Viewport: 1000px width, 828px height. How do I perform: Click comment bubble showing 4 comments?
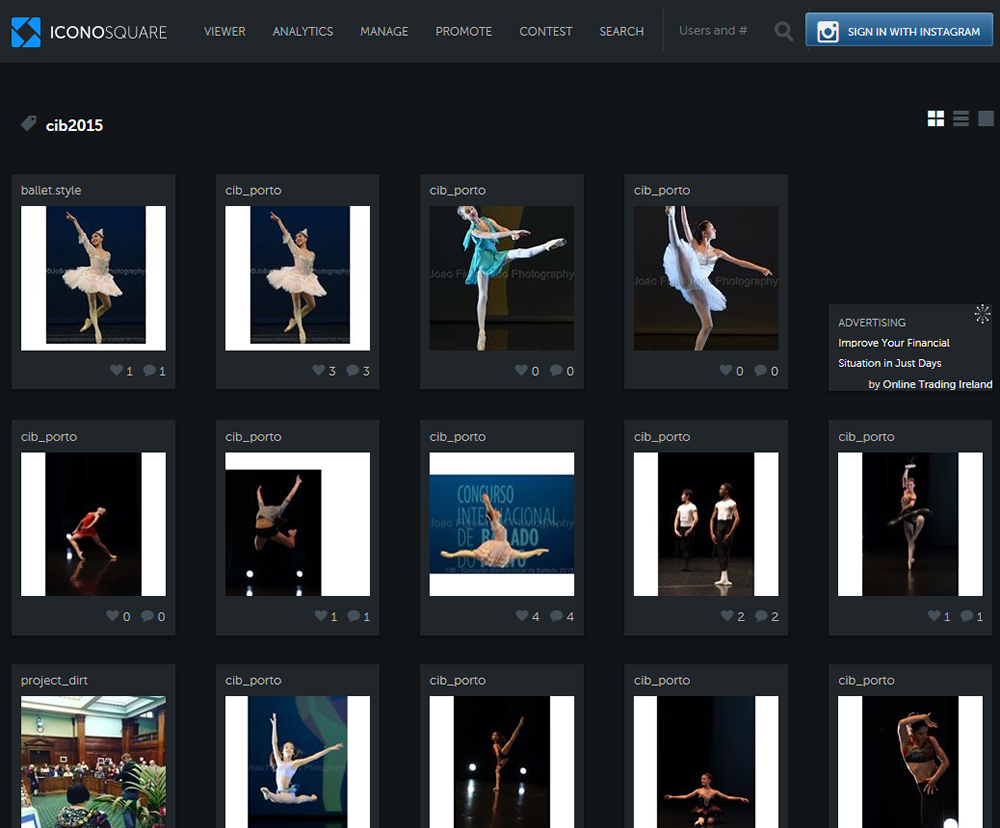tap(556, 616)
